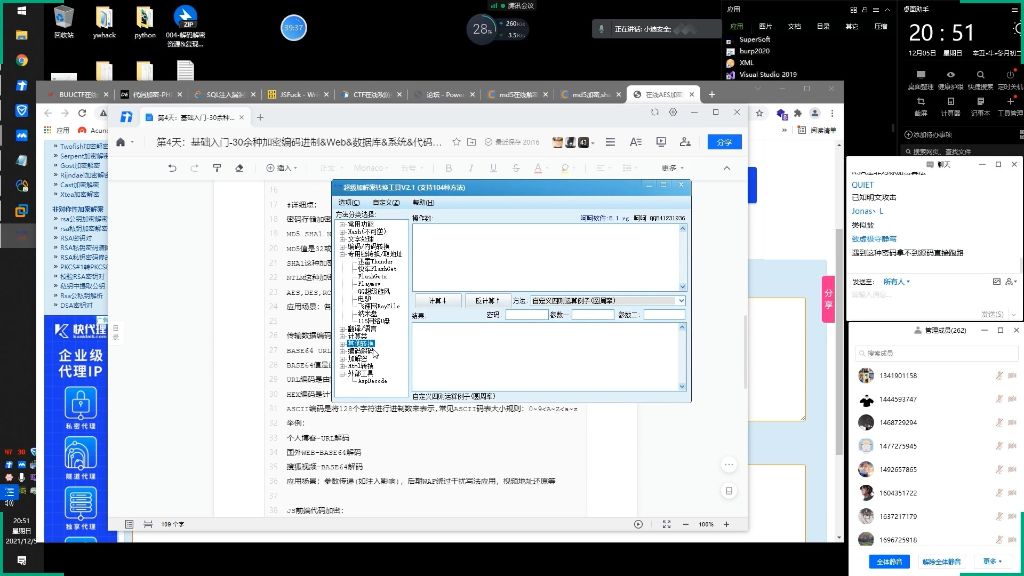Open the 所有人 recipient dropdown in chat

pyautogui.click(x=897, y=281)
